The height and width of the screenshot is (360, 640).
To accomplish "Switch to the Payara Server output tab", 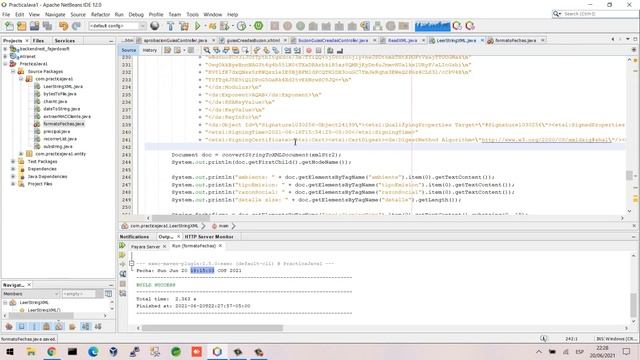I will [145, 247].
